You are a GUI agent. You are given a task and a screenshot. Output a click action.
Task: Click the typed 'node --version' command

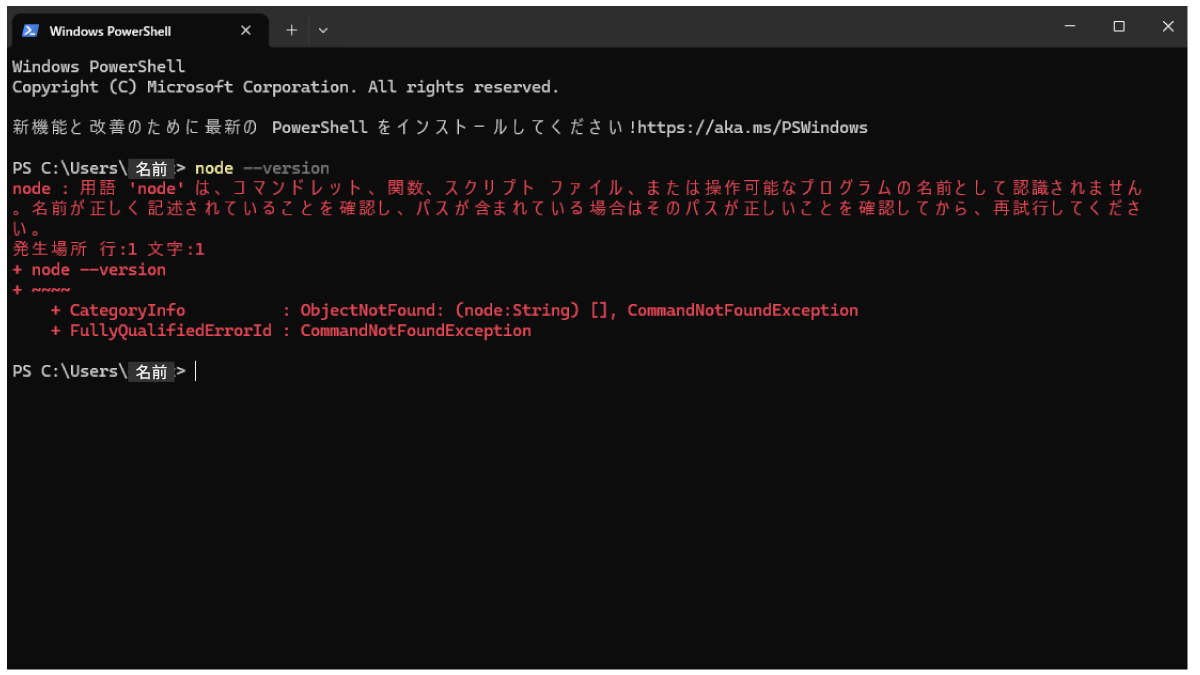(x=262, y=168)
